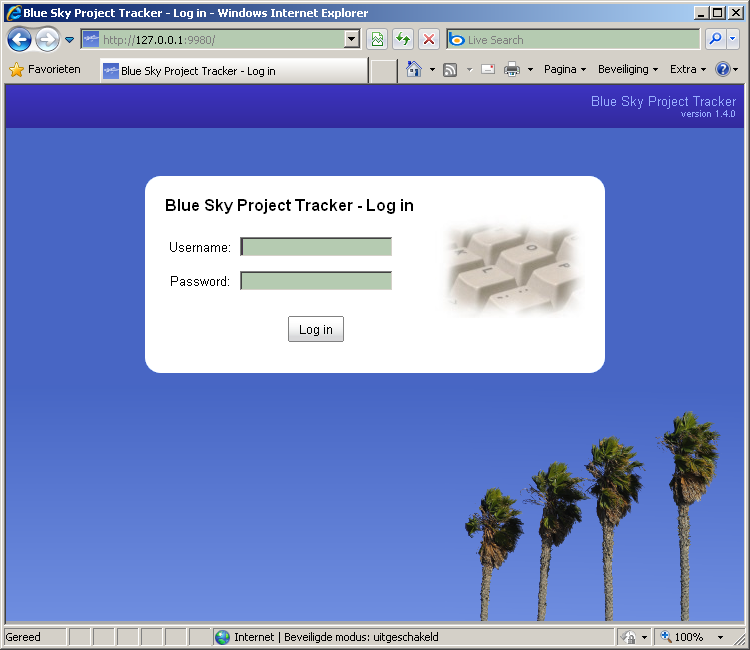750x650 pixels.
Task: Maximize the Internet Explorer window
Action: click(717, 12)
